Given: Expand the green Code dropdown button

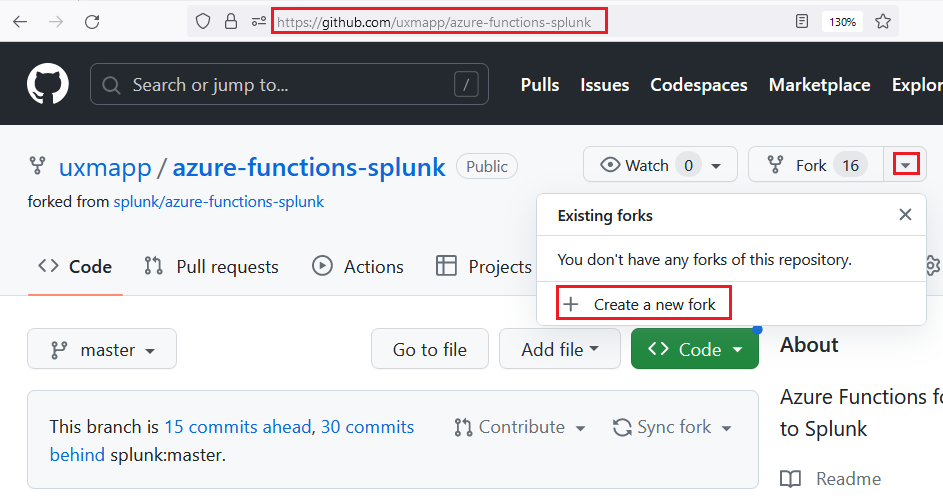Looking at the screenshot, I should 695,349.
